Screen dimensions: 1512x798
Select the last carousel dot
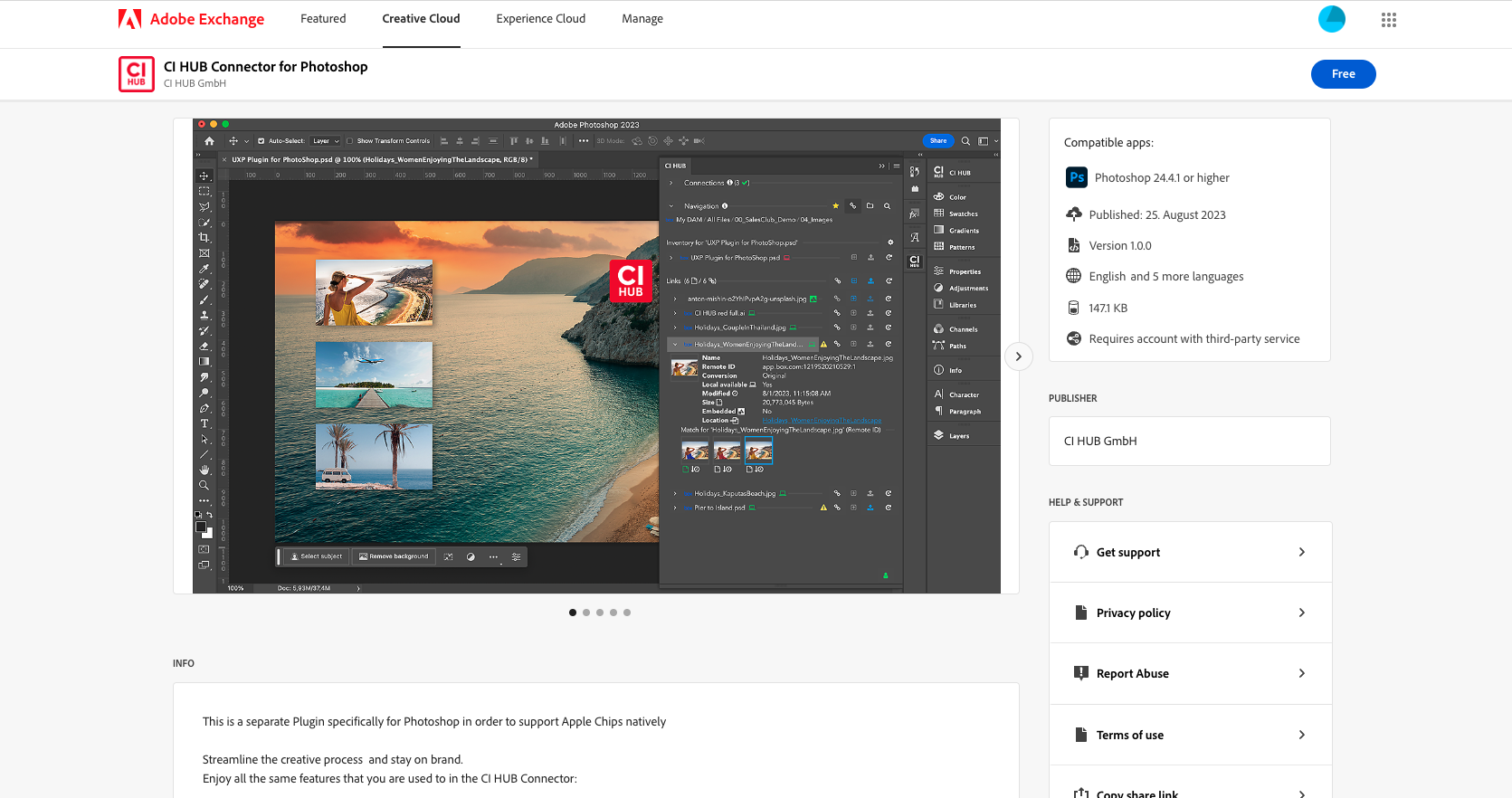pyautogui.click(x=627, y=613)
